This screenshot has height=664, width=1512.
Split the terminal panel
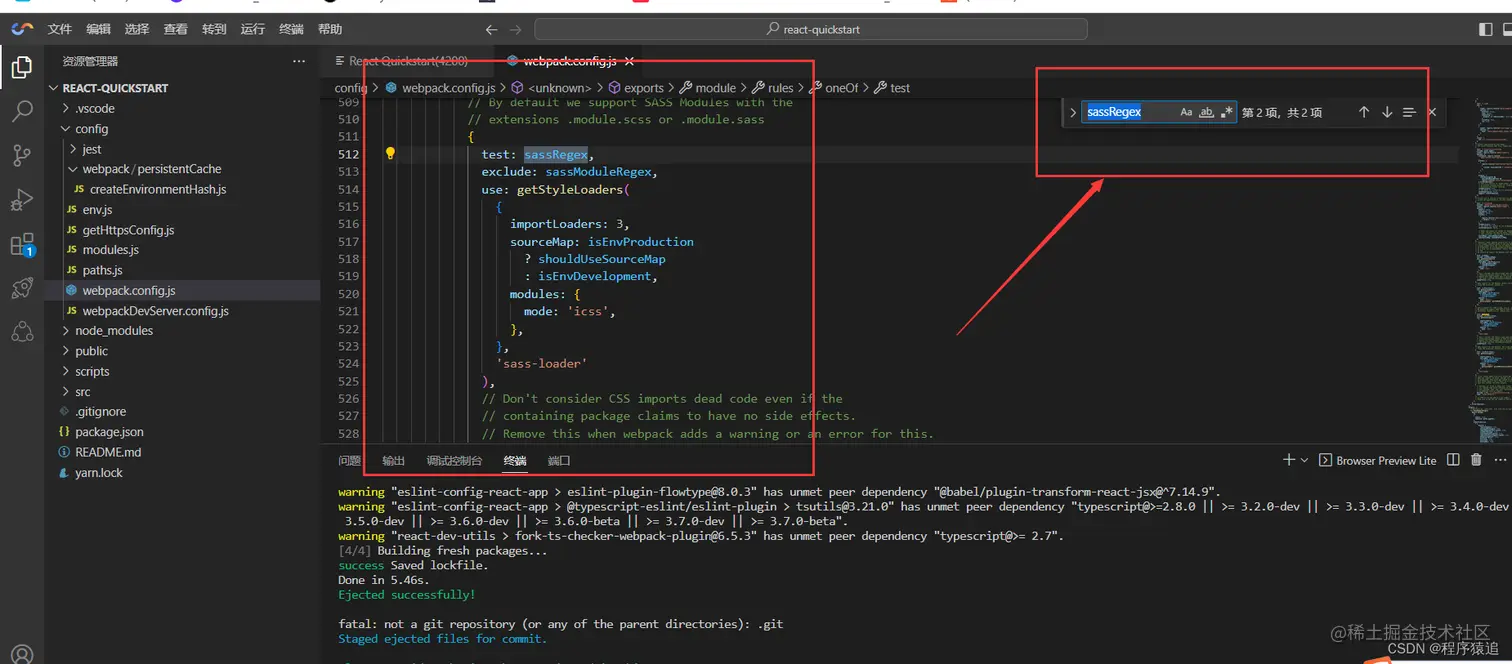[1453, 460]
